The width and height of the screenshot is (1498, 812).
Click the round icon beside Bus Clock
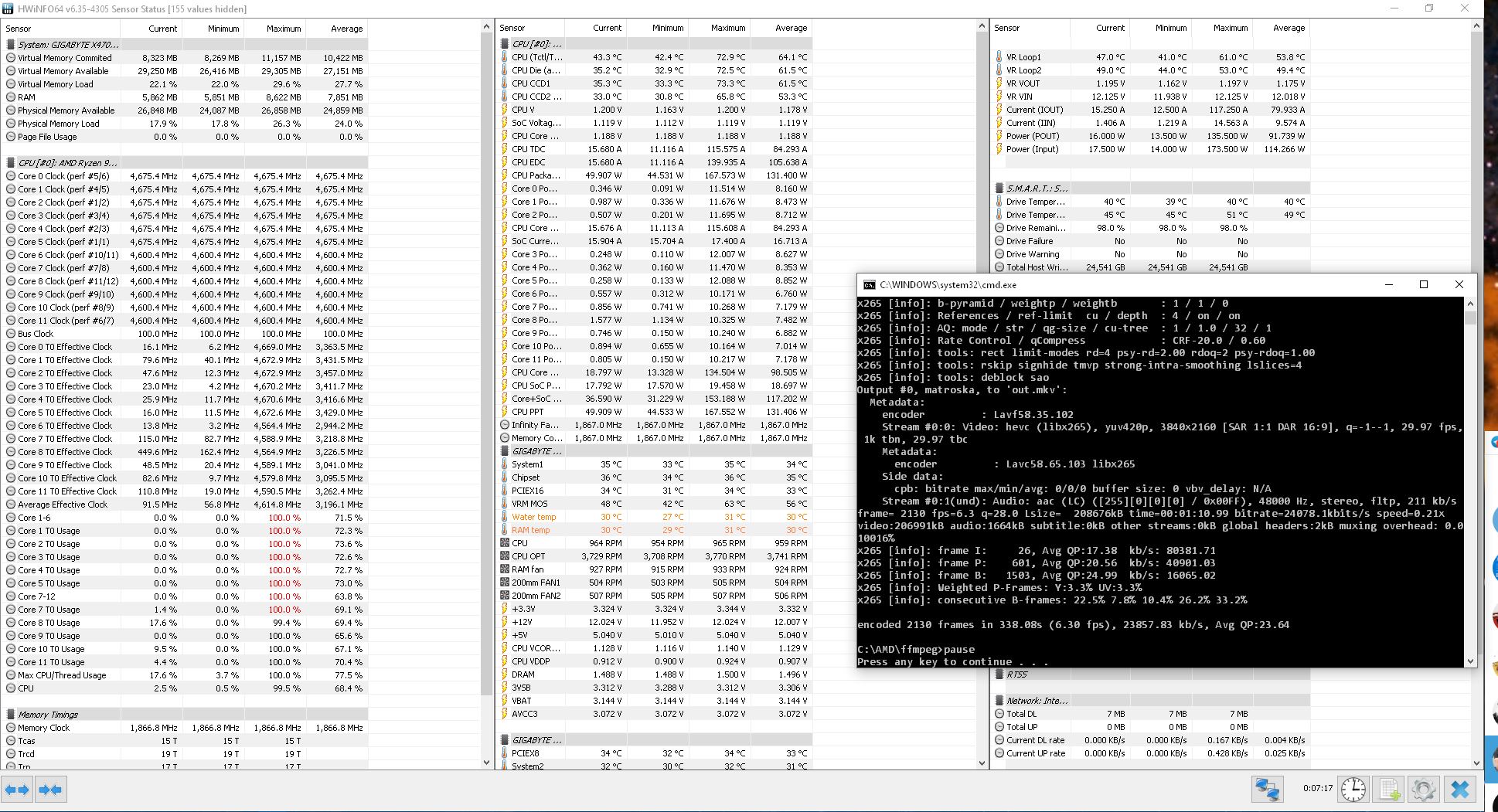pos(11,334)
